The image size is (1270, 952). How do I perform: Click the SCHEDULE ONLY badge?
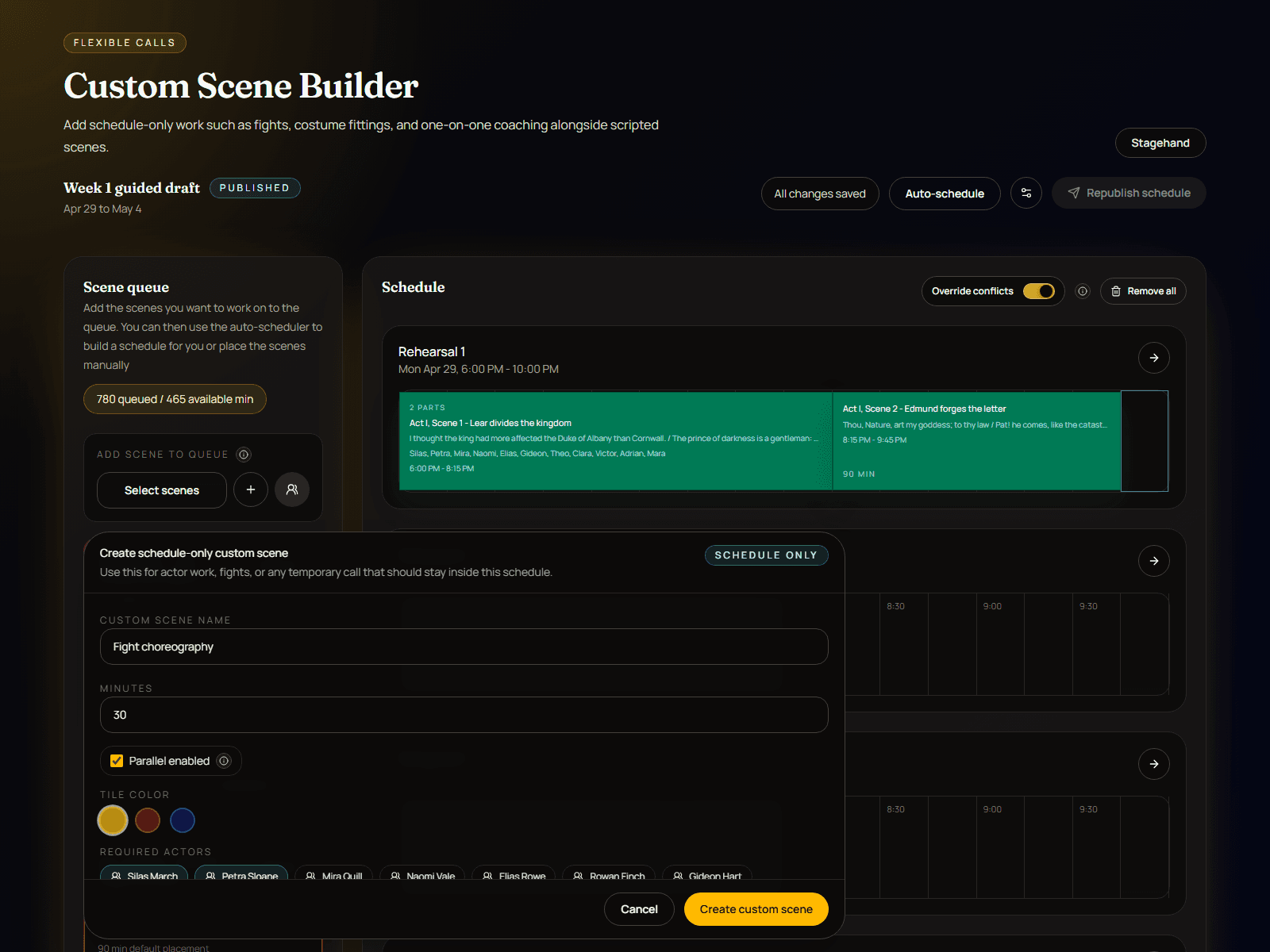(766, 555)
